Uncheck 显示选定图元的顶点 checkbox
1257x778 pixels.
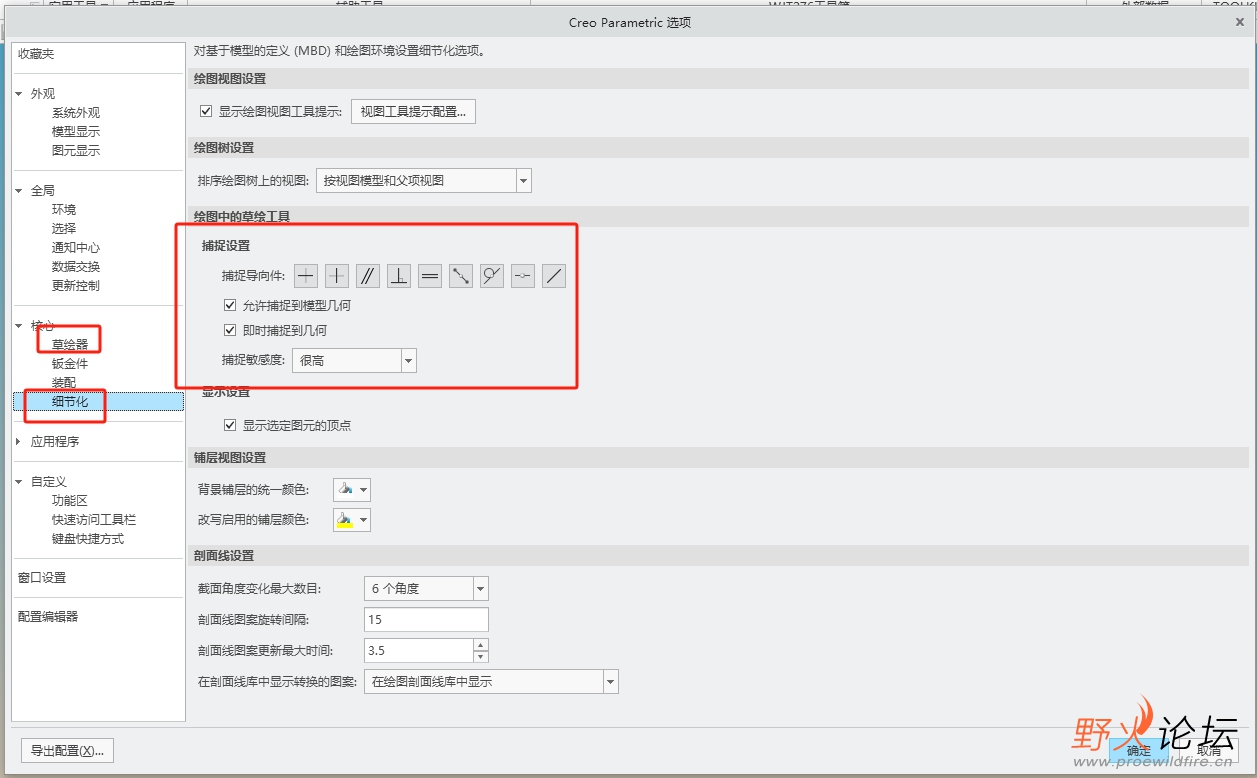(230, 425)
